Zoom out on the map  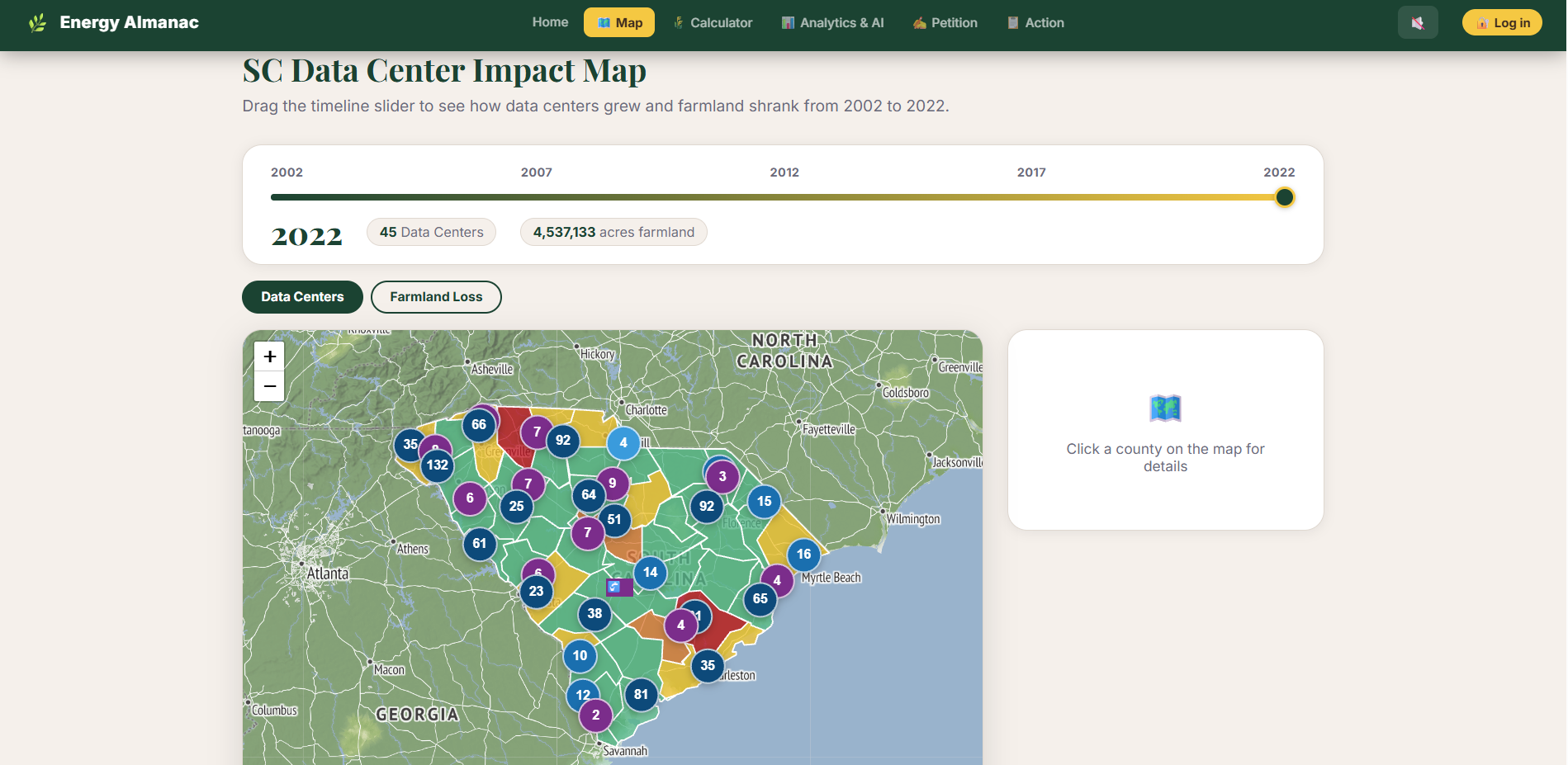tap(269, 386)
